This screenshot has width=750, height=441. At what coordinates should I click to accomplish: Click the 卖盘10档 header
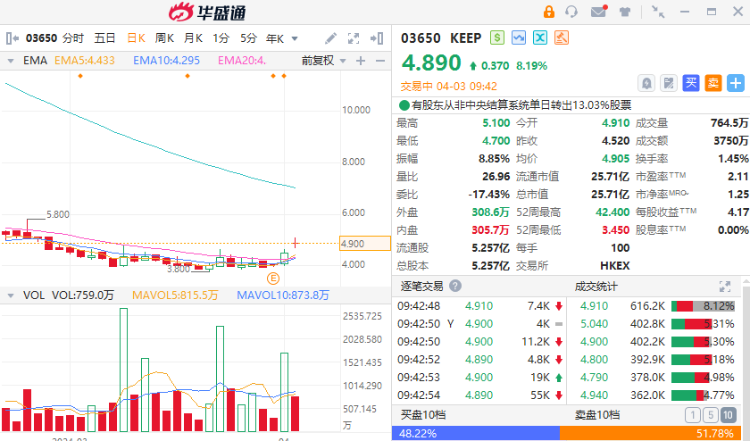(597, 415)
